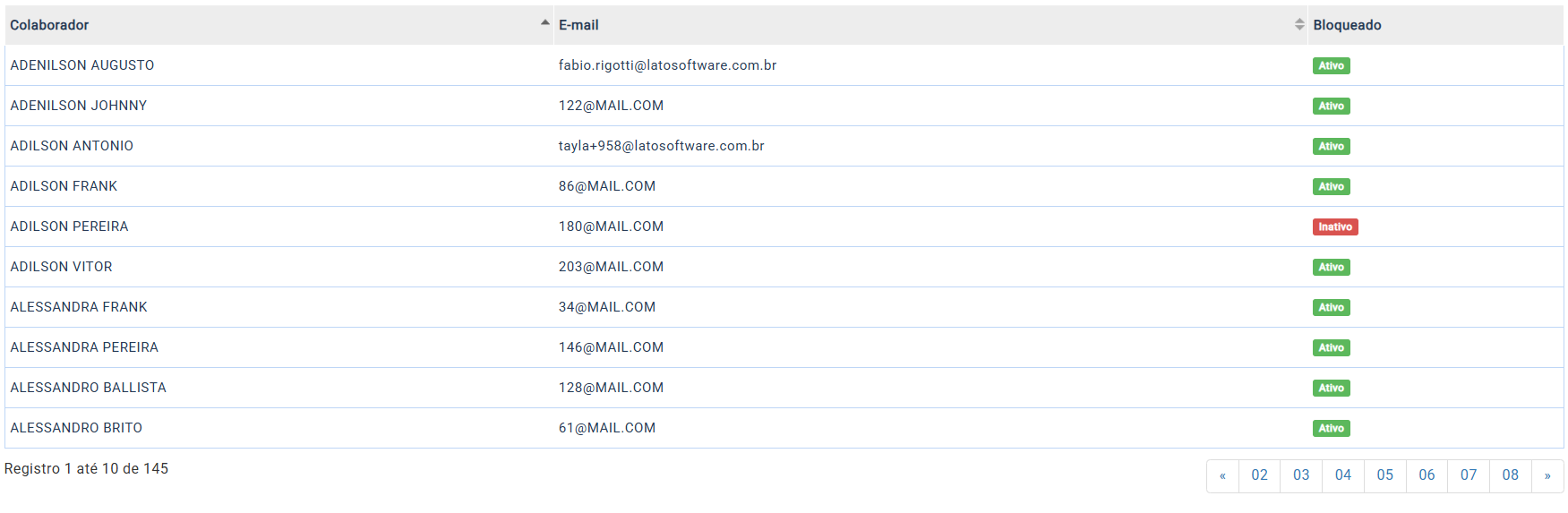The width and height of the screenshot is (1568, 513).
Task: Go to page 08 of the table
Action: click(1510, 475)
